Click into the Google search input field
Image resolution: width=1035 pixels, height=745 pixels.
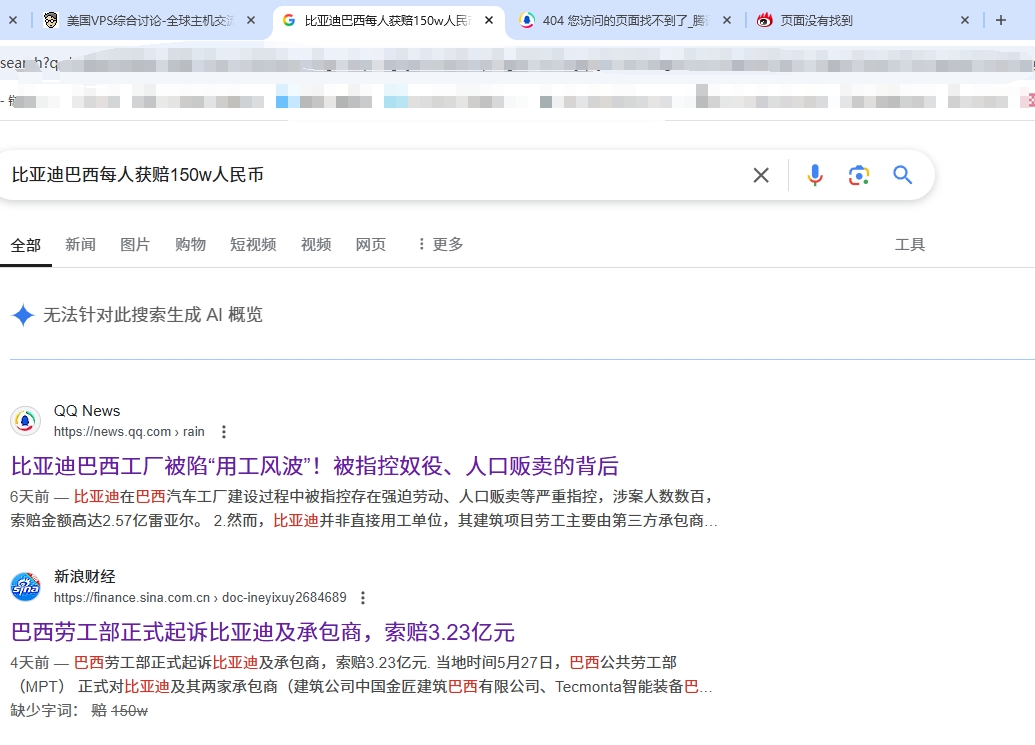click(x=376, y=175)
